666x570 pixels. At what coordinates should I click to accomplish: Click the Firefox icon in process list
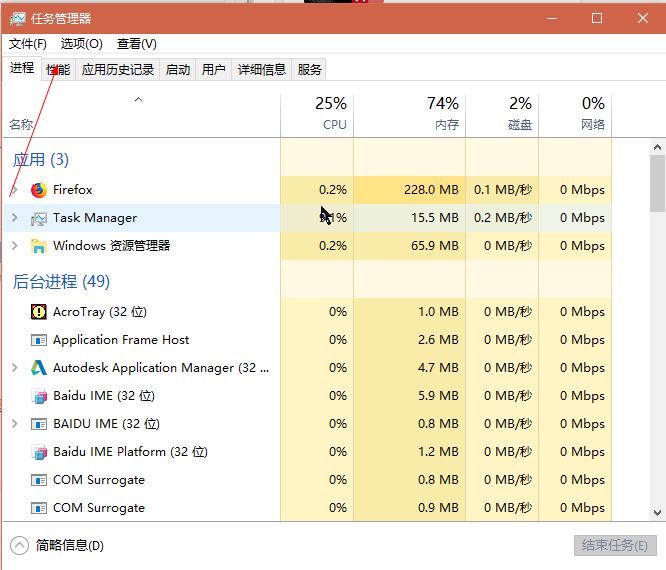point(39,190)
